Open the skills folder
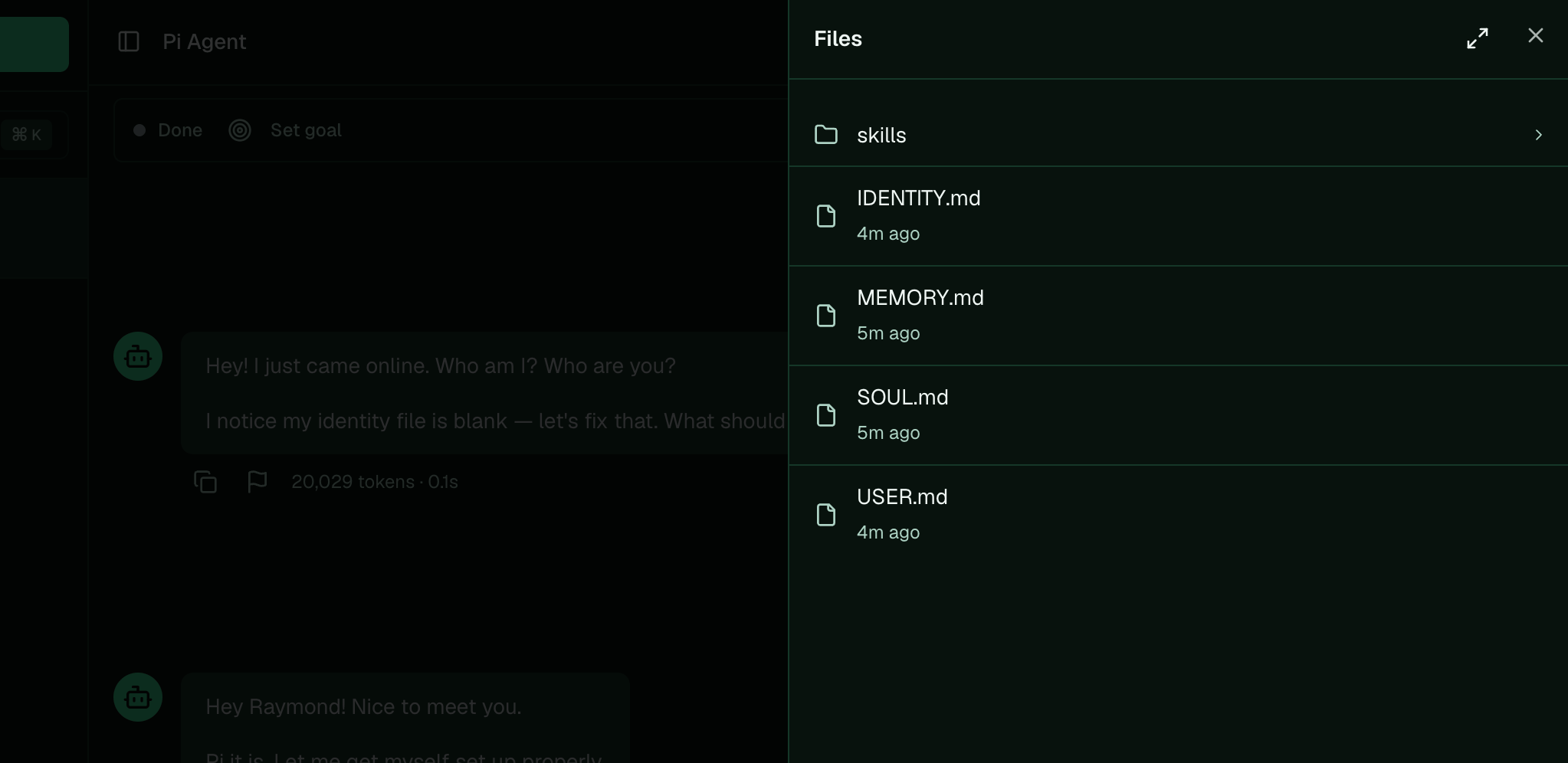Viewport: 1568px width, 763px height. pyautogui.click(x=1178, y=135)
